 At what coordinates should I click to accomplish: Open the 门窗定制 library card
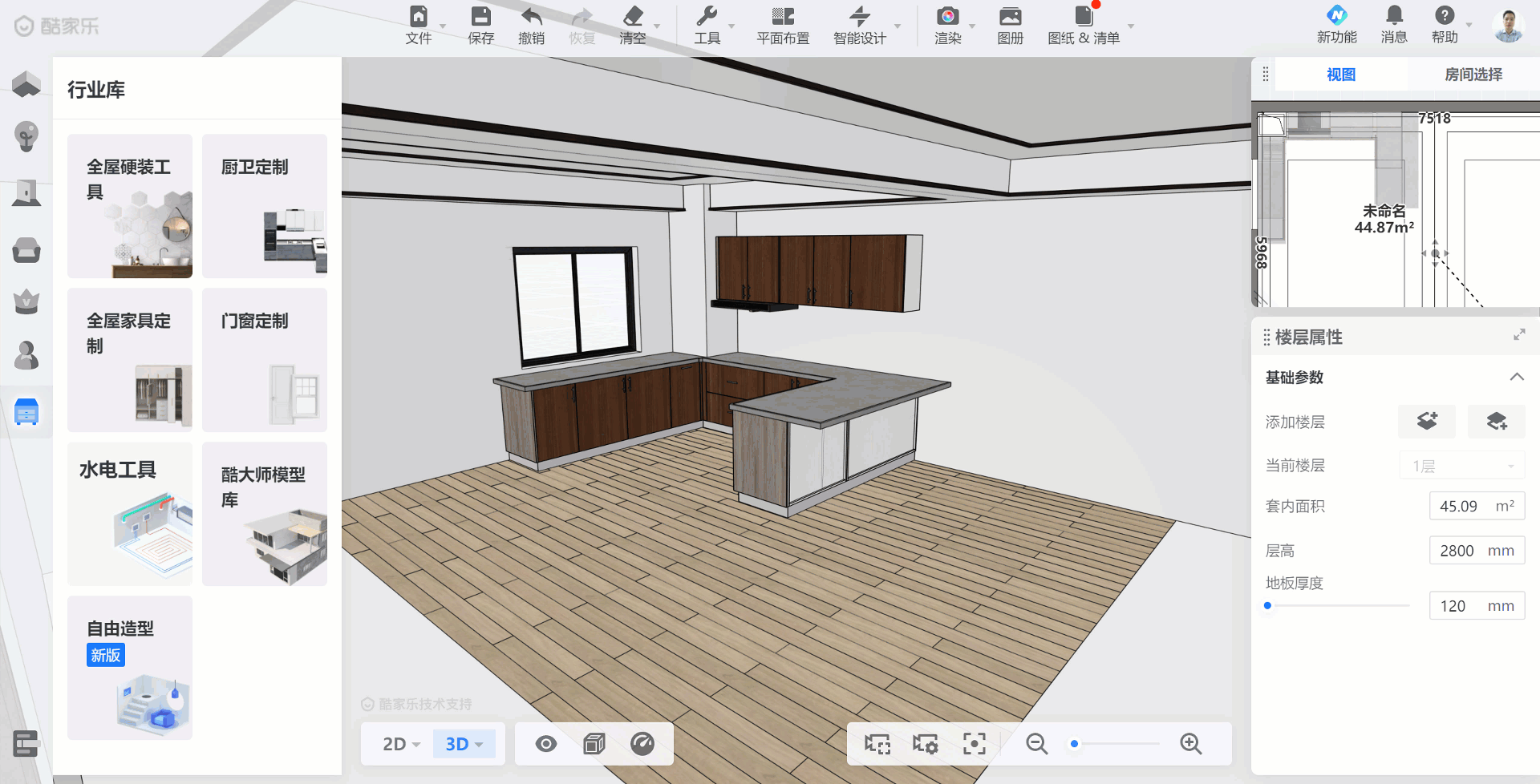tap(265, 360)
